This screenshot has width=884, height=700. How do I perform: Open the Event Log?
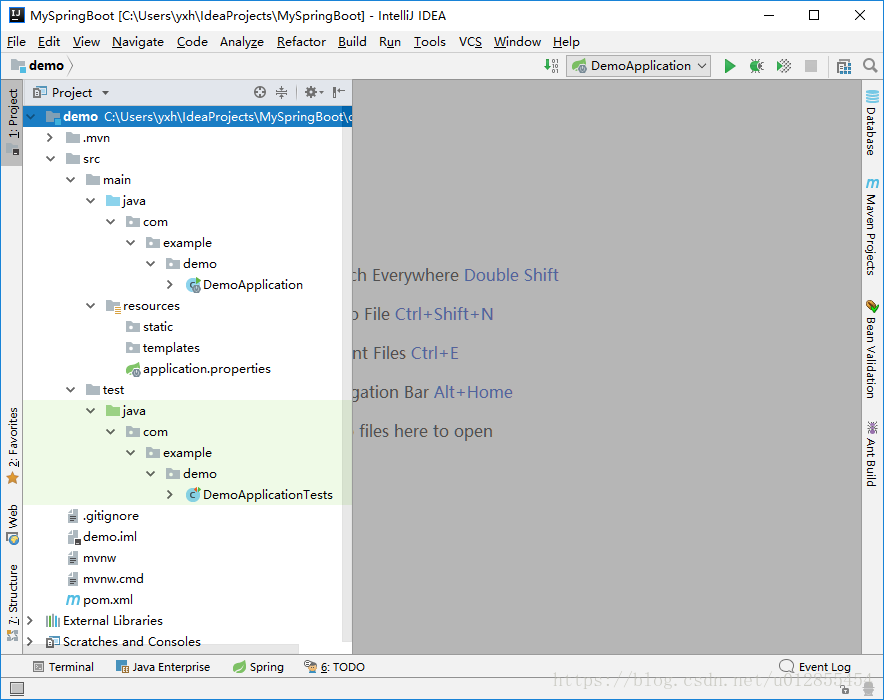(815, 667)
